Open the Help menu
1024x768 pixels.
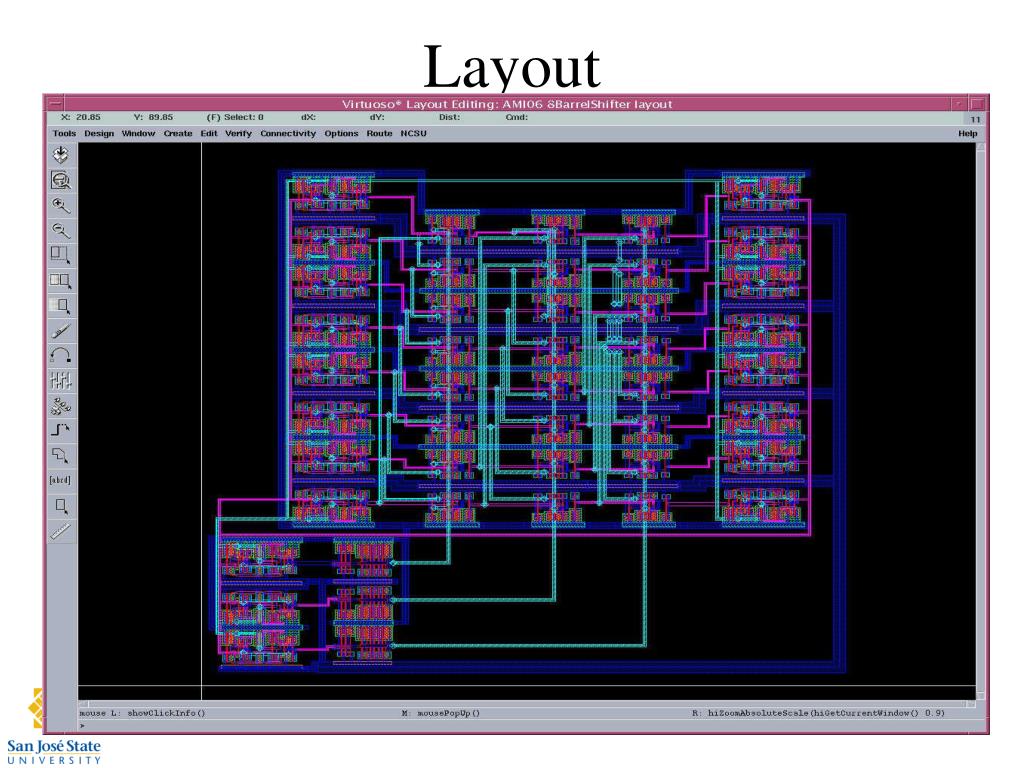point(968,133)
